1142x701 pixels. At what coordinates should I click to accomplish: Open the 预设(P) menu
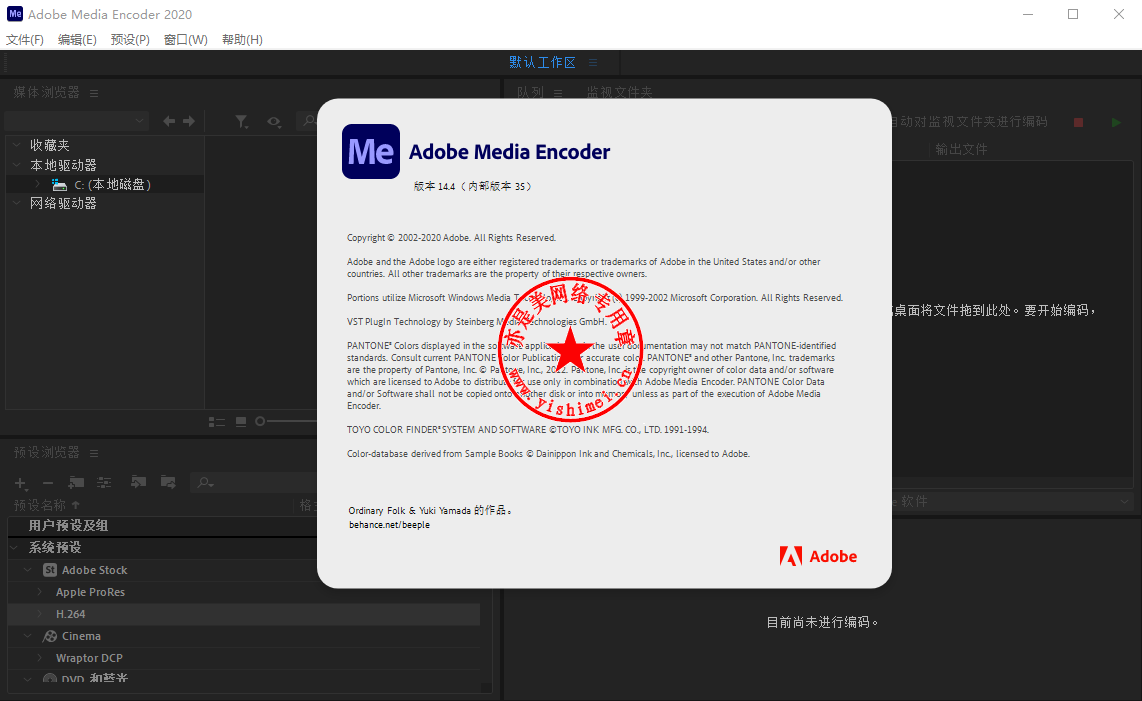pos(130,39)
